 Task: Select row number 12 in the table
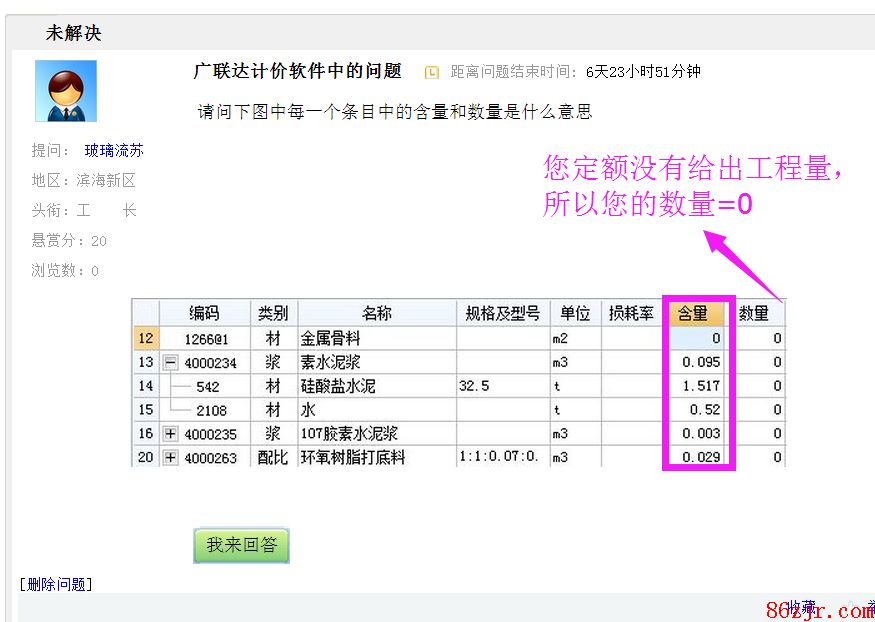tap(146, 339)
